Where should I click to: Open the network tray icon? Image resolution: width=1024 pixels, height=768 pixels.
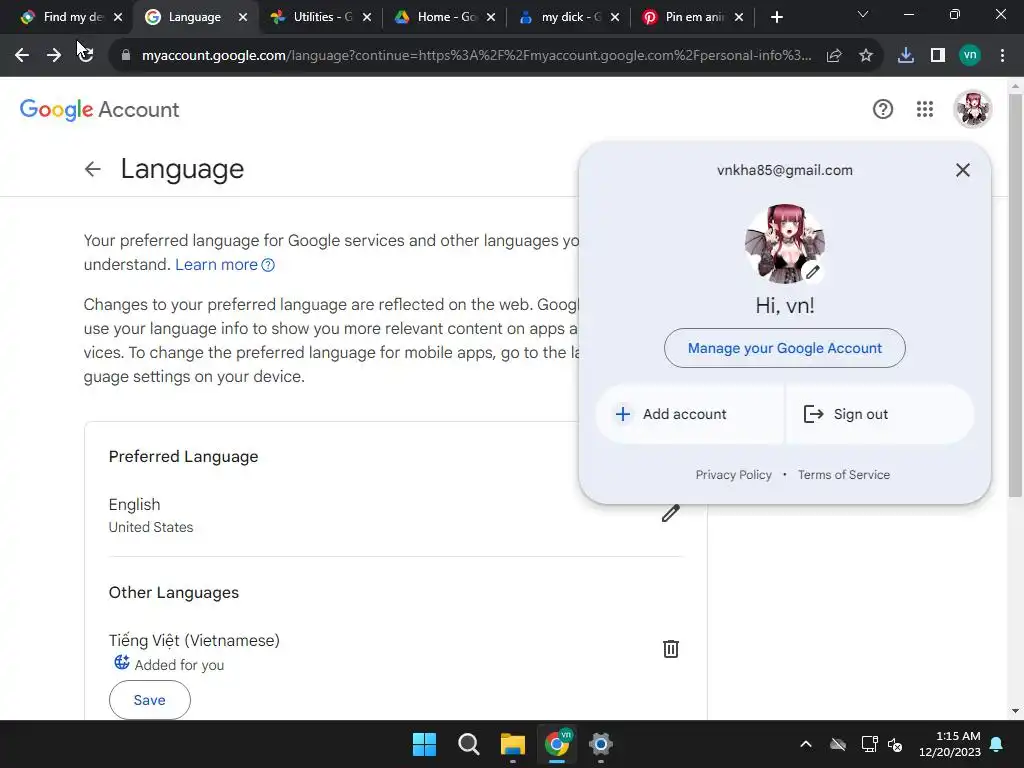pyautogui.click(x=869, y=744)
